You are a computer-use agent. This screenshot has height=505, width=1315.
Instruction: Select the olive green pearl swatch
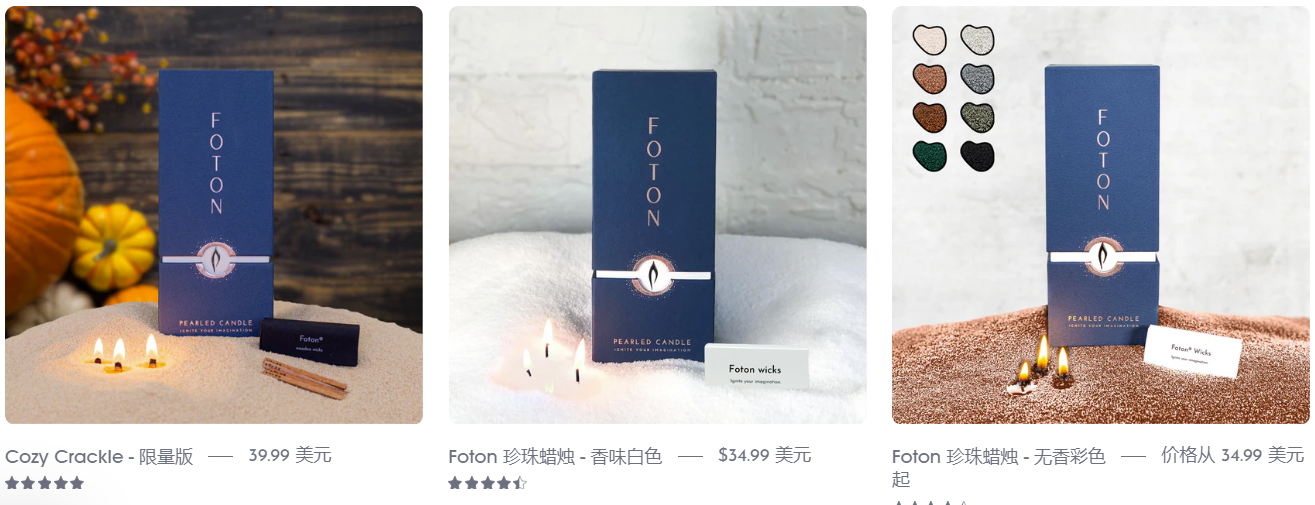pyautogui.click(x=977, y=117)
